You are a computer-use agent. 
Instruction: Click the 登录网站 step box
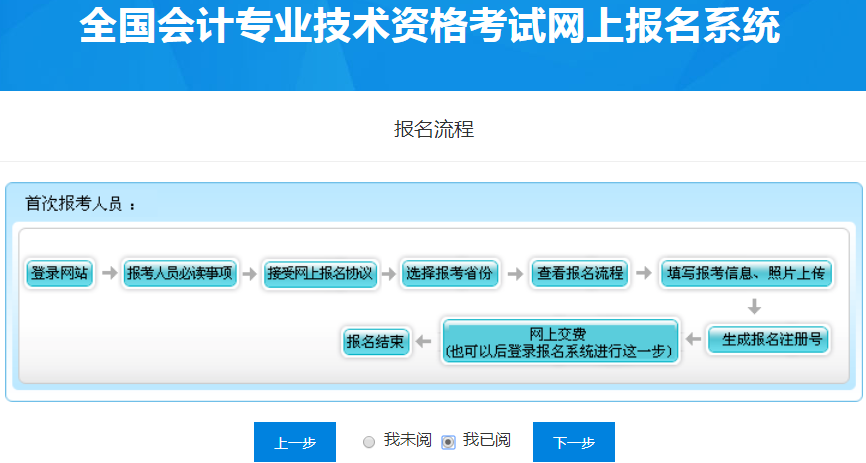(x=59, y=273)
